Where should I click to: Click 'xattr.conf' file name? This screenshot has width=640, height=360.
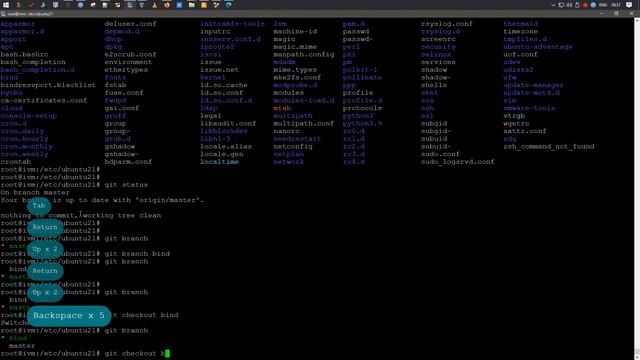click(x=524, y=131)
